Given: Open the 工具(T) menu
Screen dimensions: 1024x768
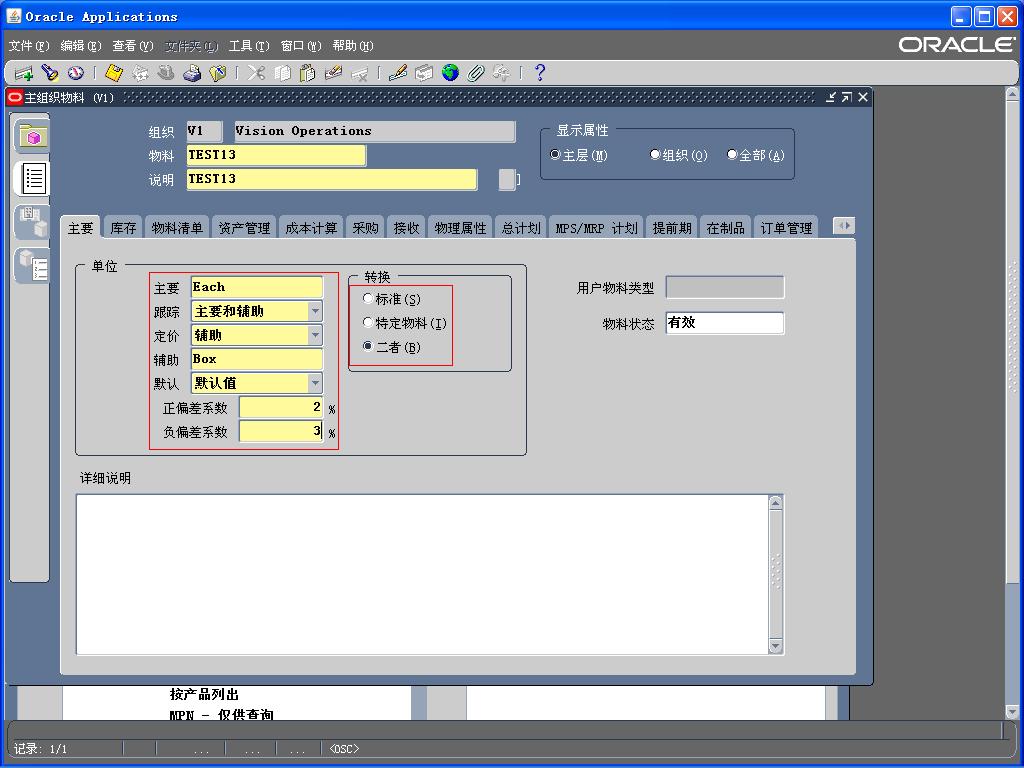Looking at the screenshot, I should (x=249, y=46).
